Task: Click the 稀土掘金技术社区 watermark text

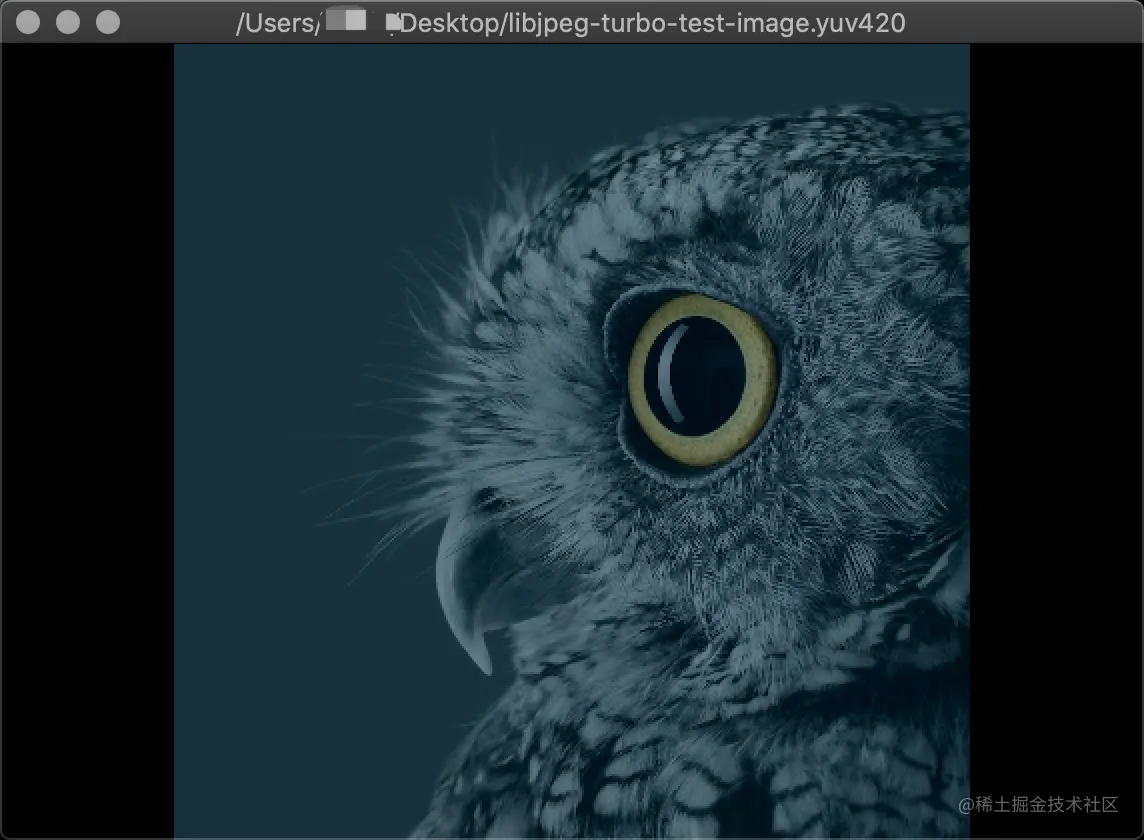Action: [1045, 806]
